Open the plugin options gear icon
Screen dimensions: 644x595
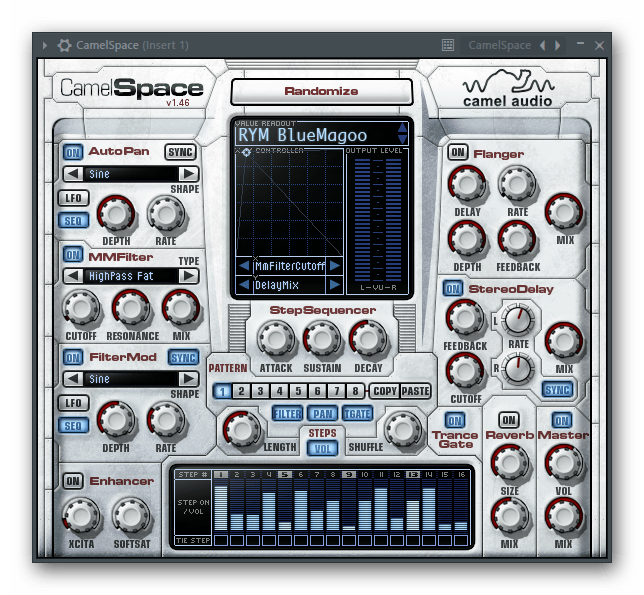tap(64, 45)
